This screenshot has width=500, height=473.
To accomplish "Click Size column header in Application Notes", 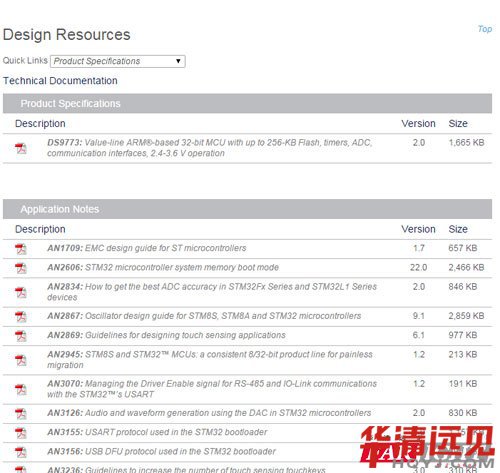I will point(458,229).
